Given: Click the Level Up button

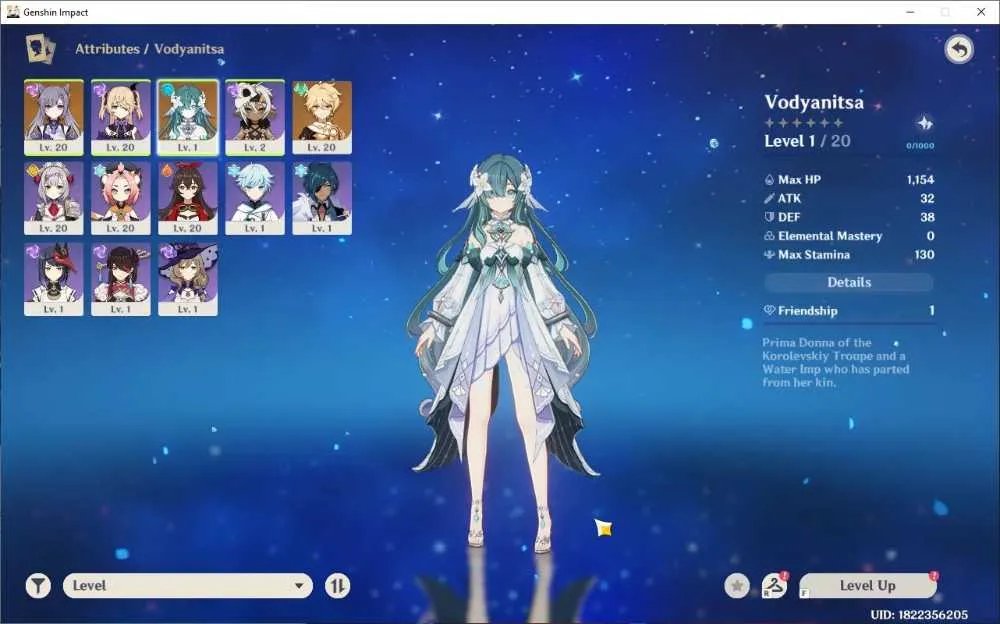Looking at the screenshot, I should point(867,585).
